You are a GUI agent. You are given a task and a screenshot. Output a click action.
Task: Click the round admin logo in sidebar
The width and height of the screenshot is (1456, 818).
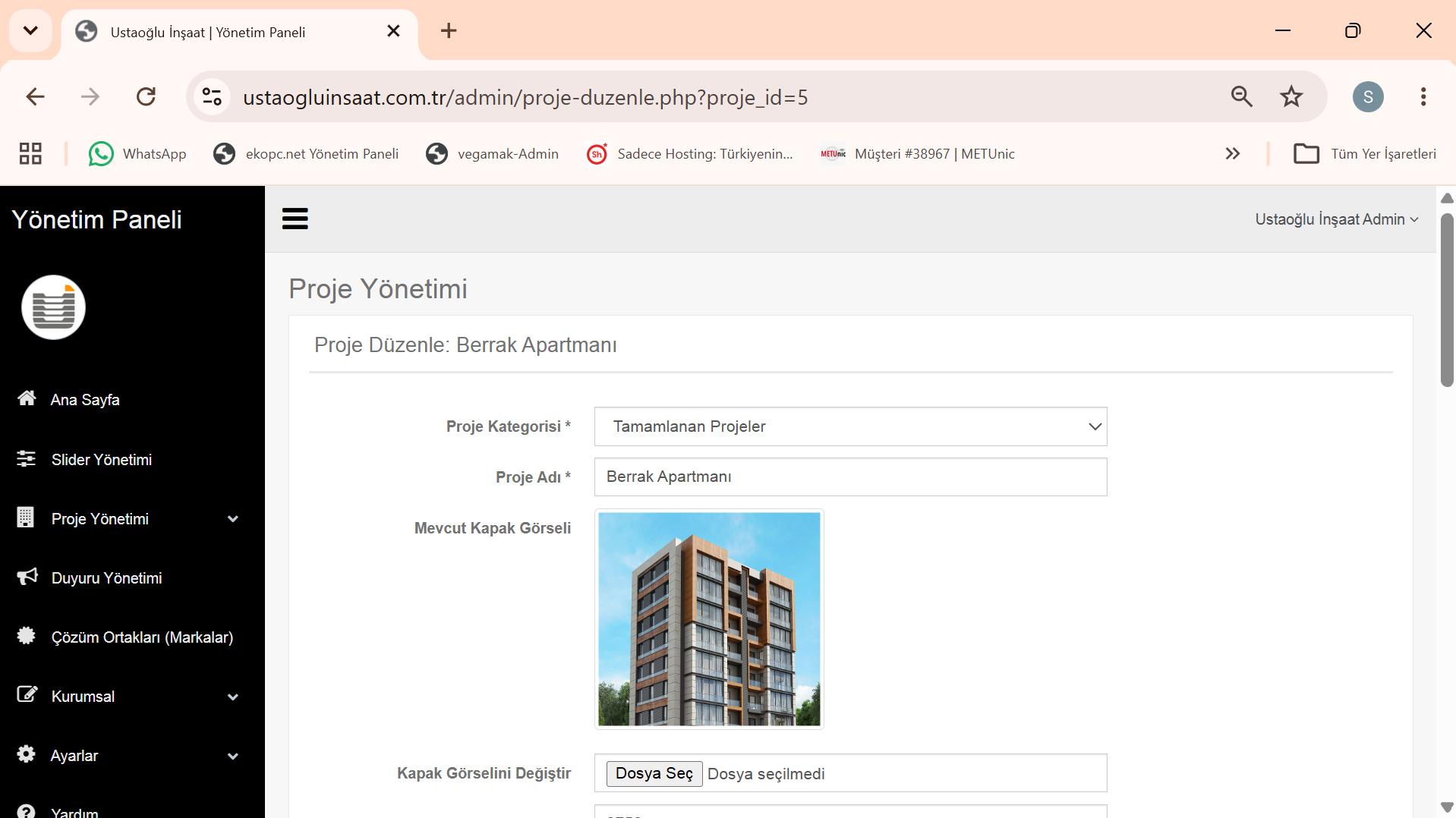[x=53, y=307]
